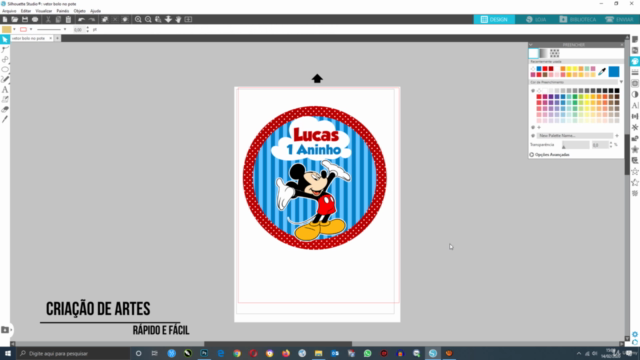The image size is (640, 360).
Task: Open the Editar menu
Action: [26, 11]
